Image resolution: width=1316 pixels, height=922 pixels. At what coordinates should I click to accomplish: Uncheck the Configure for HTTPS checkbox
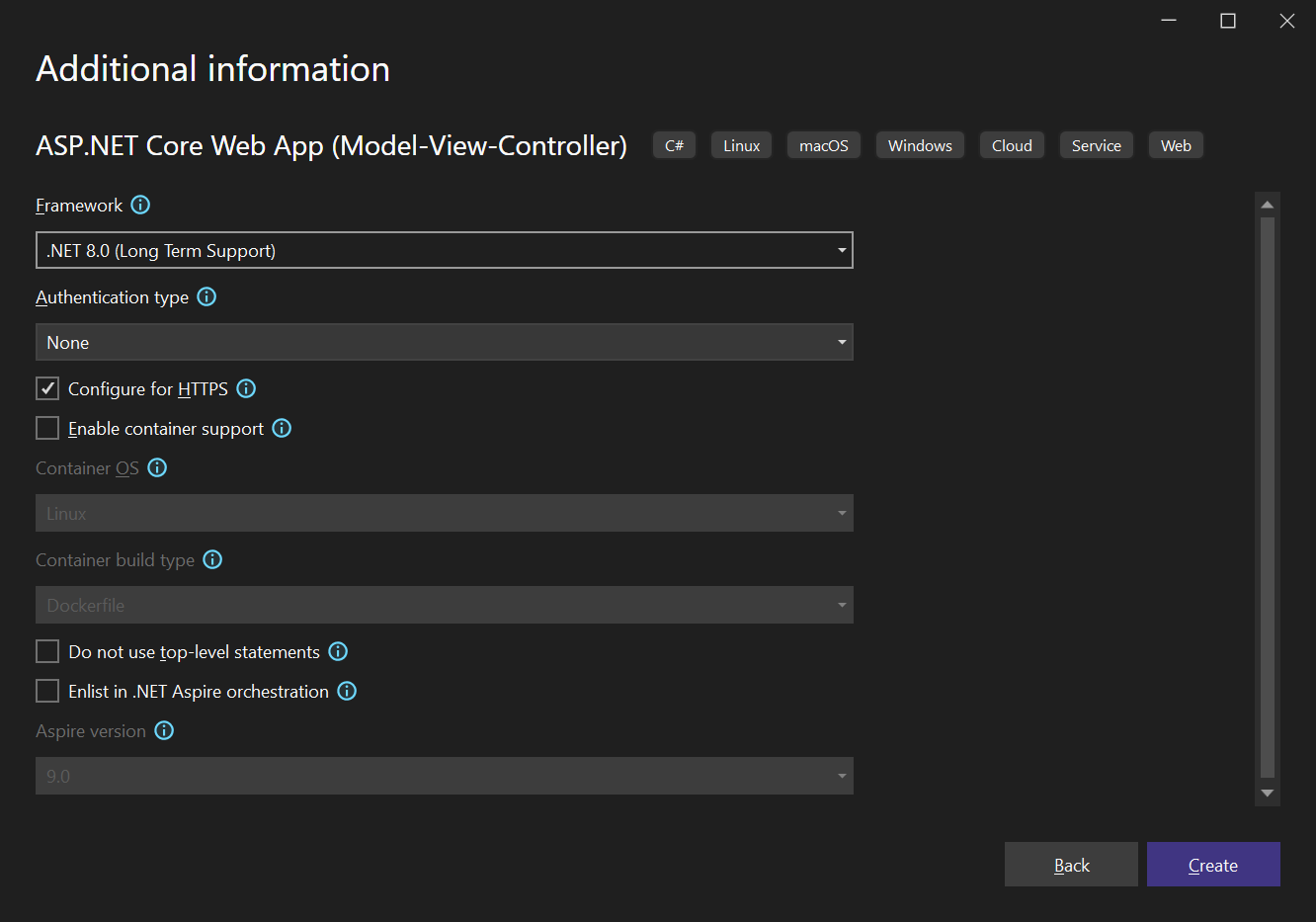47,388
